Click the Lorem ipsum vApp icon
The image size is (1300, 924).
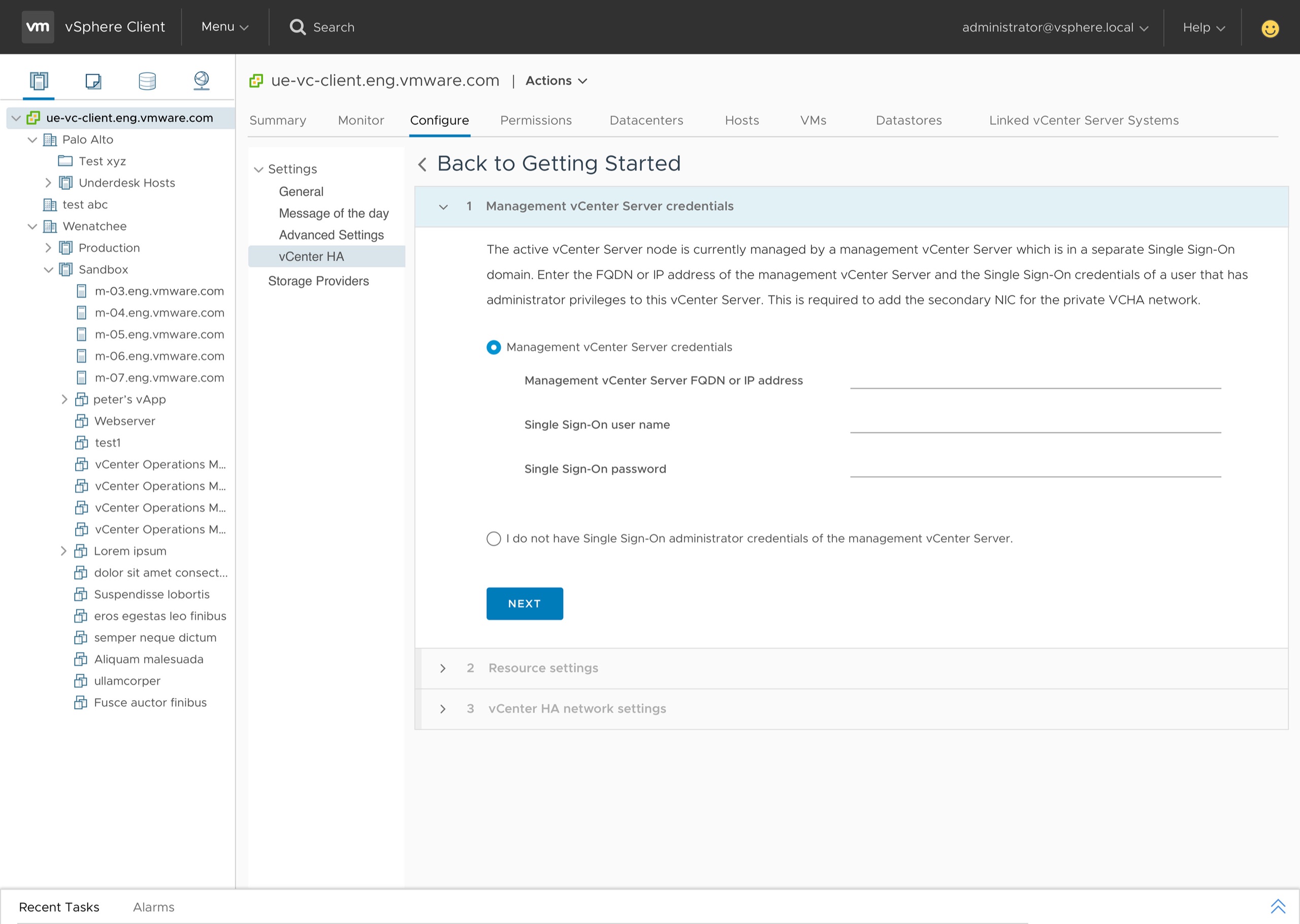81,551
